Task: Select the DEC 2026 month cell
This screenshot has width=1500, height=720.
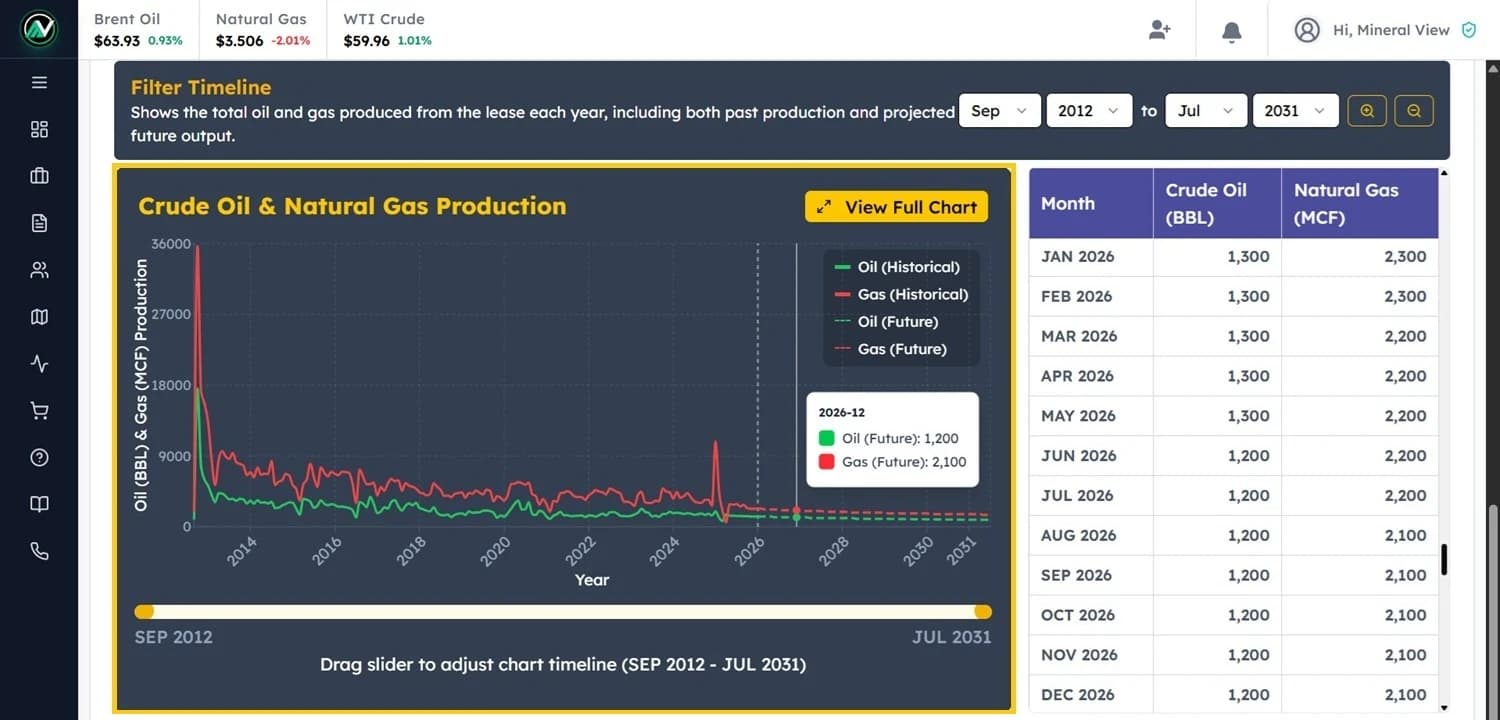Action: 1091,695
